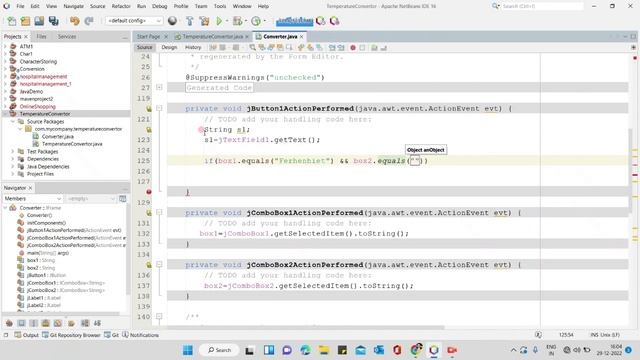640x360 pixels.
Task: Click the Open Project toolbar icon
Action: (39, 21)
